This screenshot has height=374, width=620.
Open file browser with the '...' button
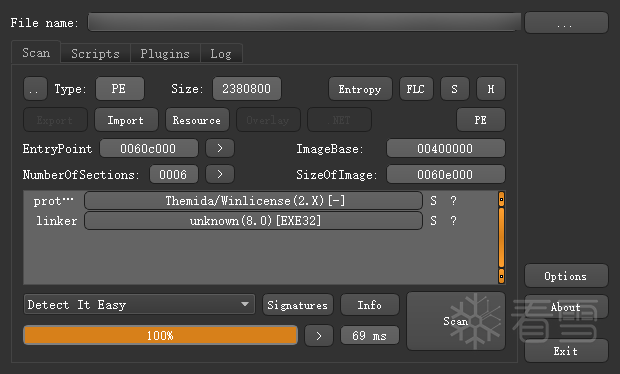[x=566, y=23]
